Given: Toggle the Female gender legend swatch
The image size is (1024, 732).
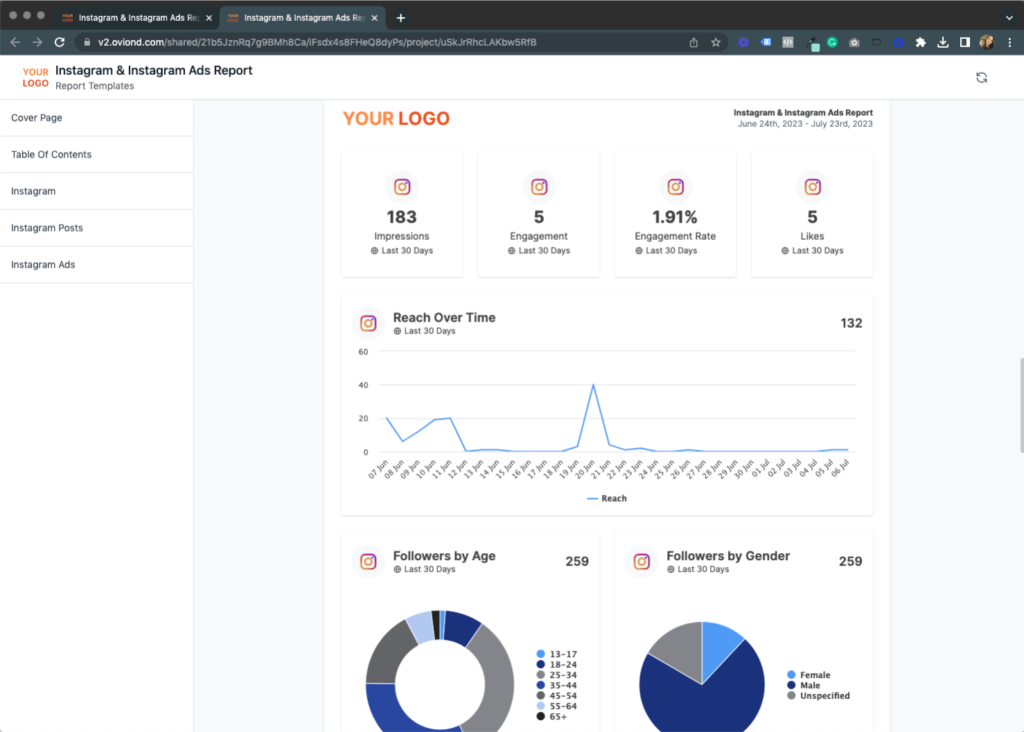Looking at the screenshot, I should 792,675.
